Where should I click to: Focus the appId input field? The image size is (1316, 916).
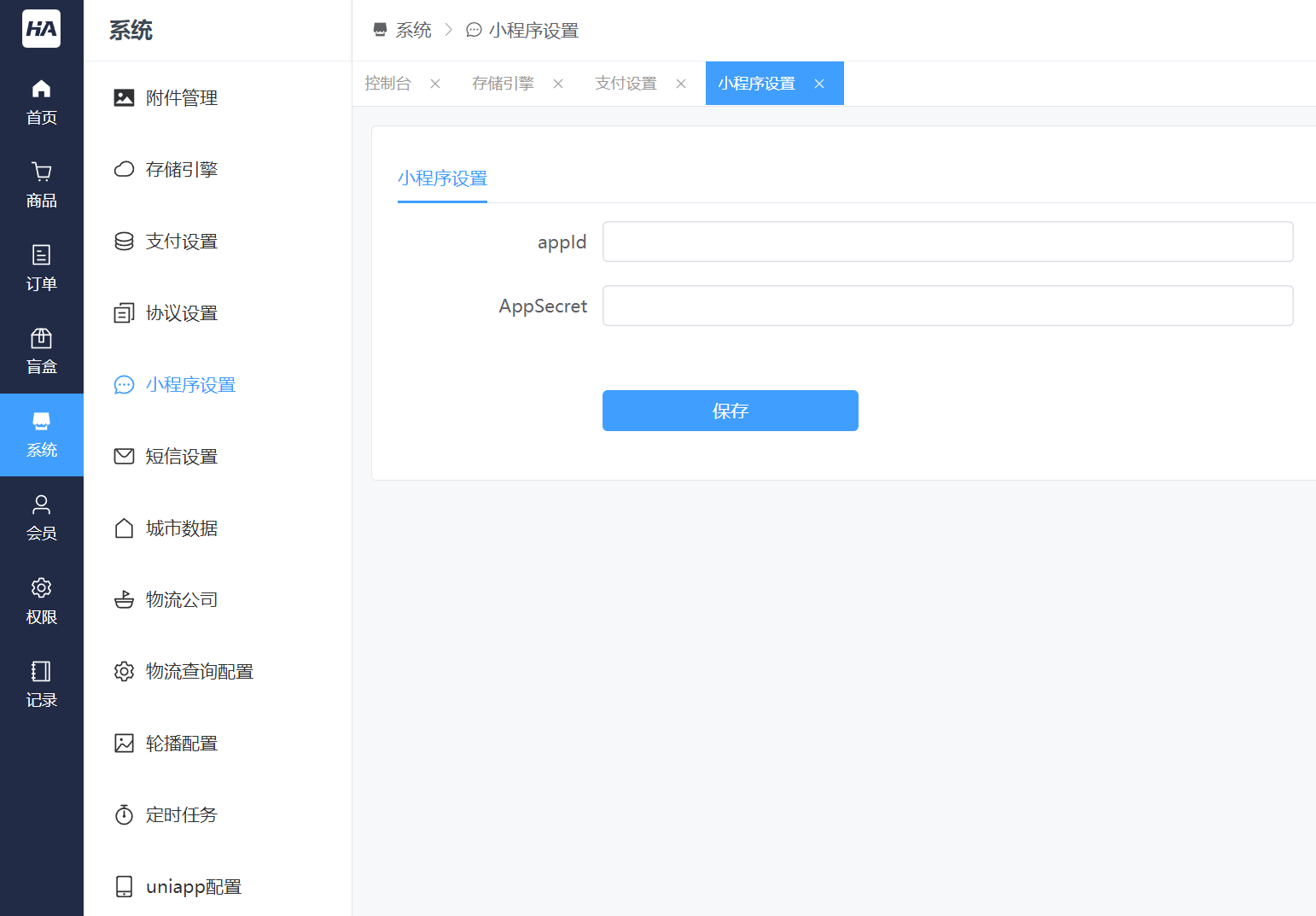(x=947, y=242)
